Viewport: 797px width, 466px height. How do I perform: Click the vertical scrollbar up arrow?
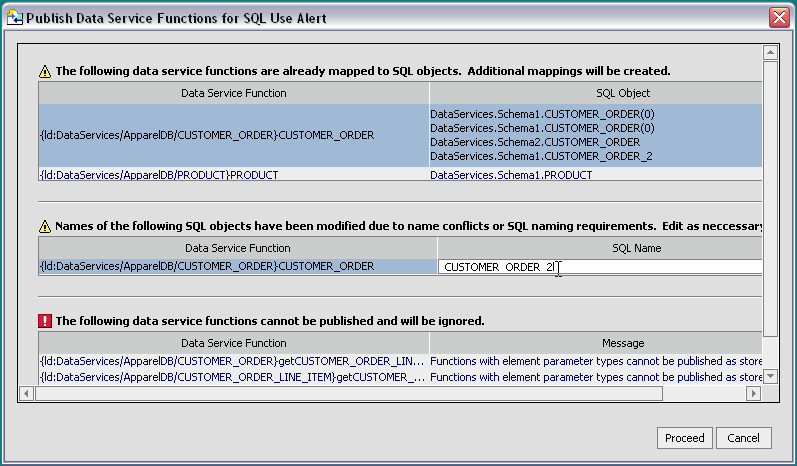point(771,52)
